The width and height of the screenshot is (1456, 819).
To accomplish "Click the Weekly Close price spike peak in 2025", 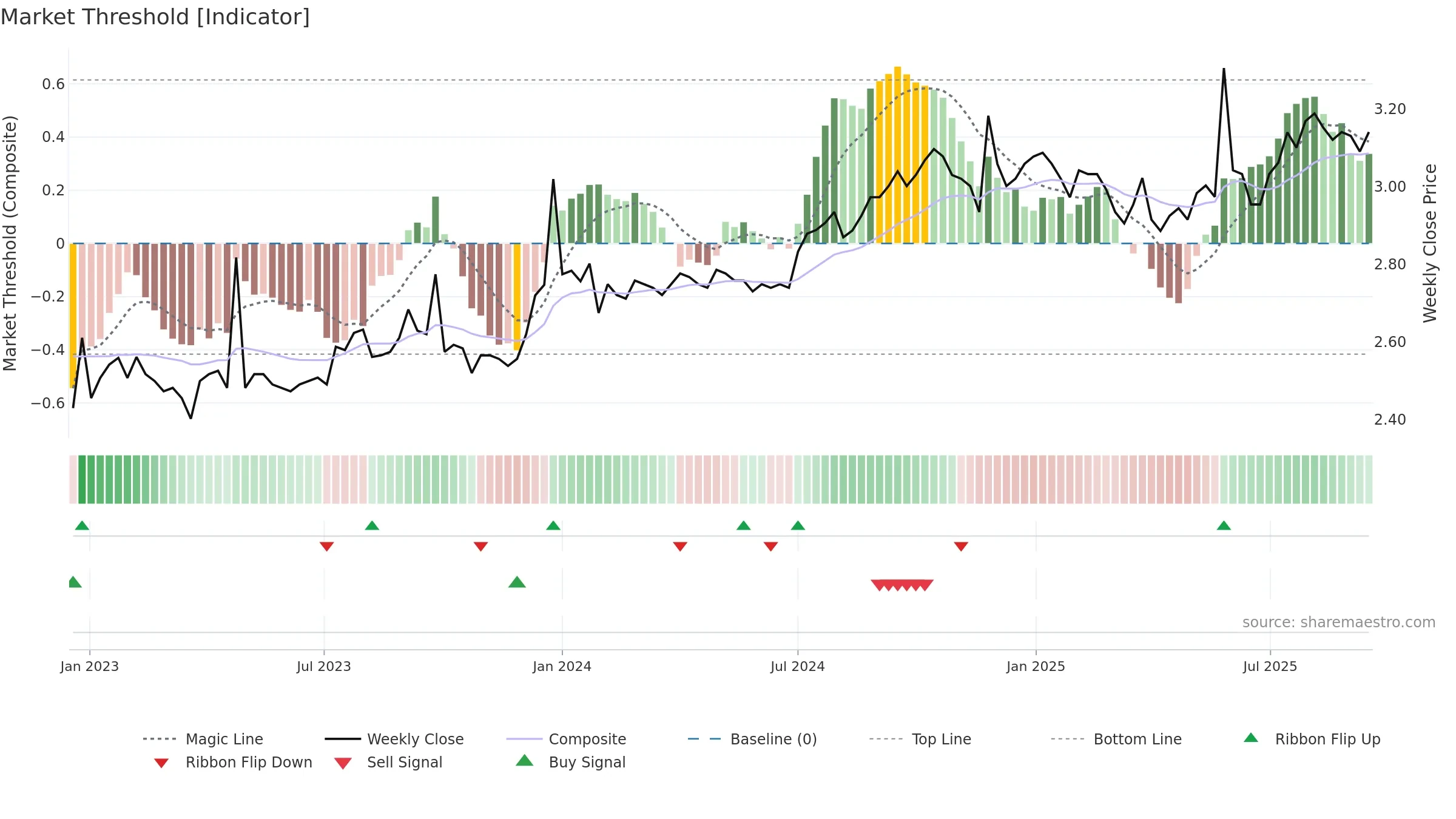I will (1224, 69).
